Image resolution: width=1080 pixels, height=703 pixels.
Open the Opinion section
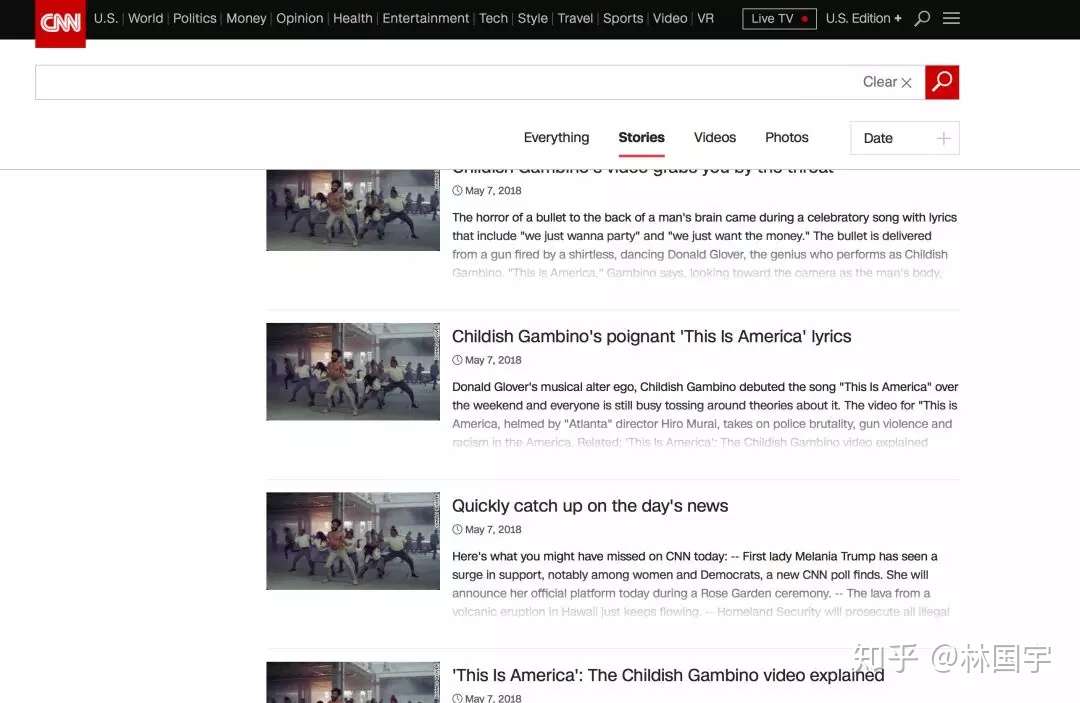[300, 19]
